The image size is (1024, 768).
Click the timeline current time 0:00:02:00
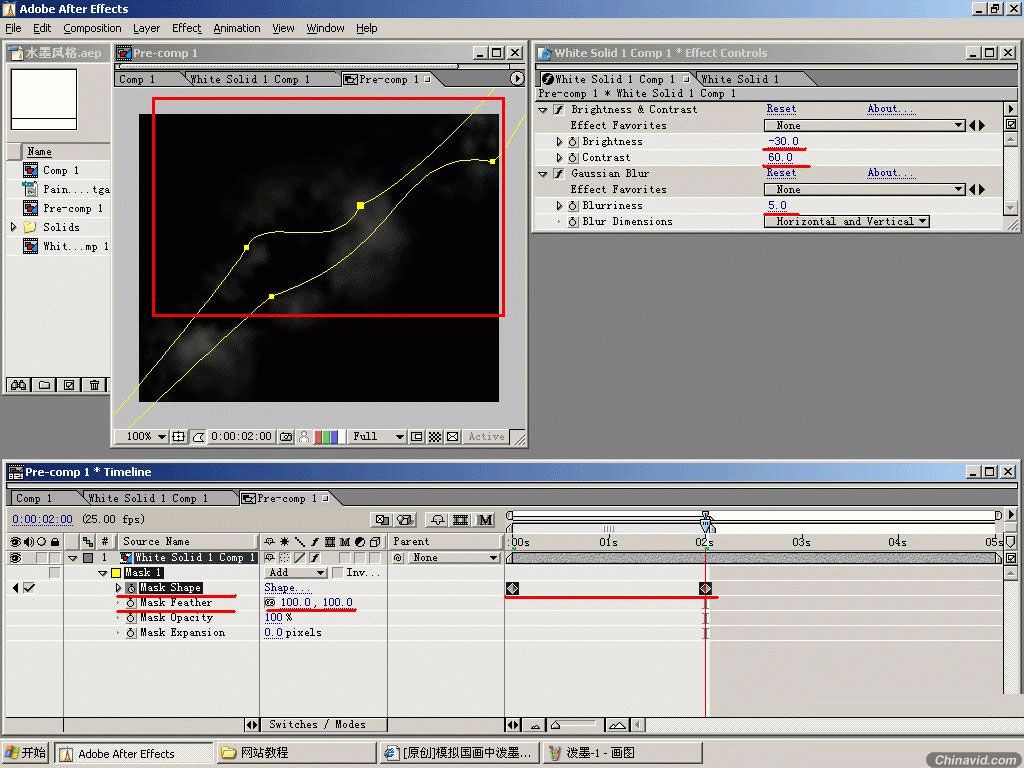click(x=42, y=520)
